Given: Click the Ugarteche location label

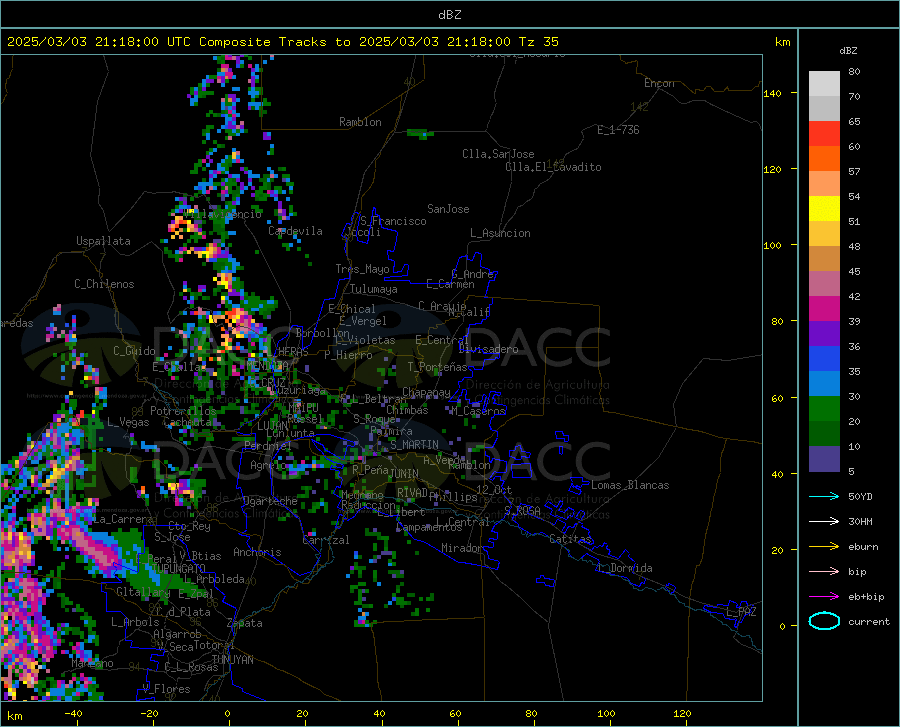Looking at the screenshot, I should pyautogui.click(x=270, y=501).
